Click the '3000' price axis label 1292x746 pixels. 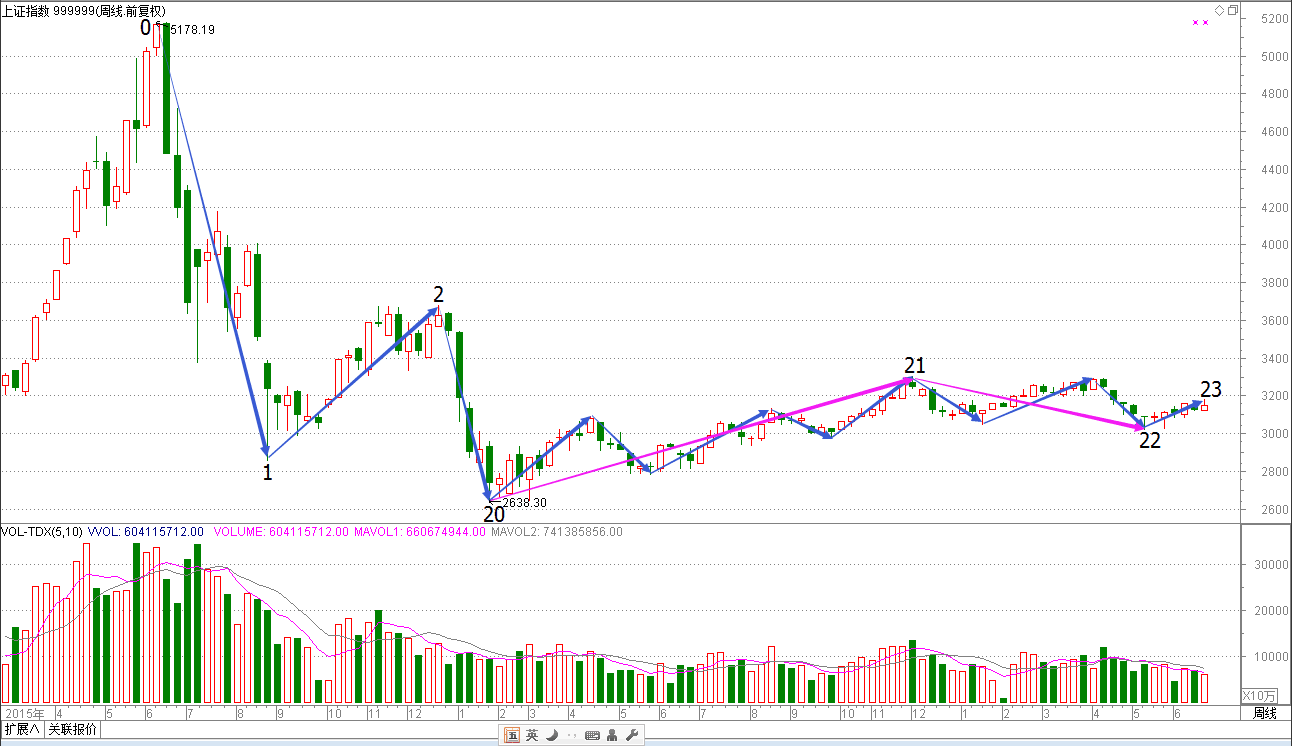coord(1274,434)
